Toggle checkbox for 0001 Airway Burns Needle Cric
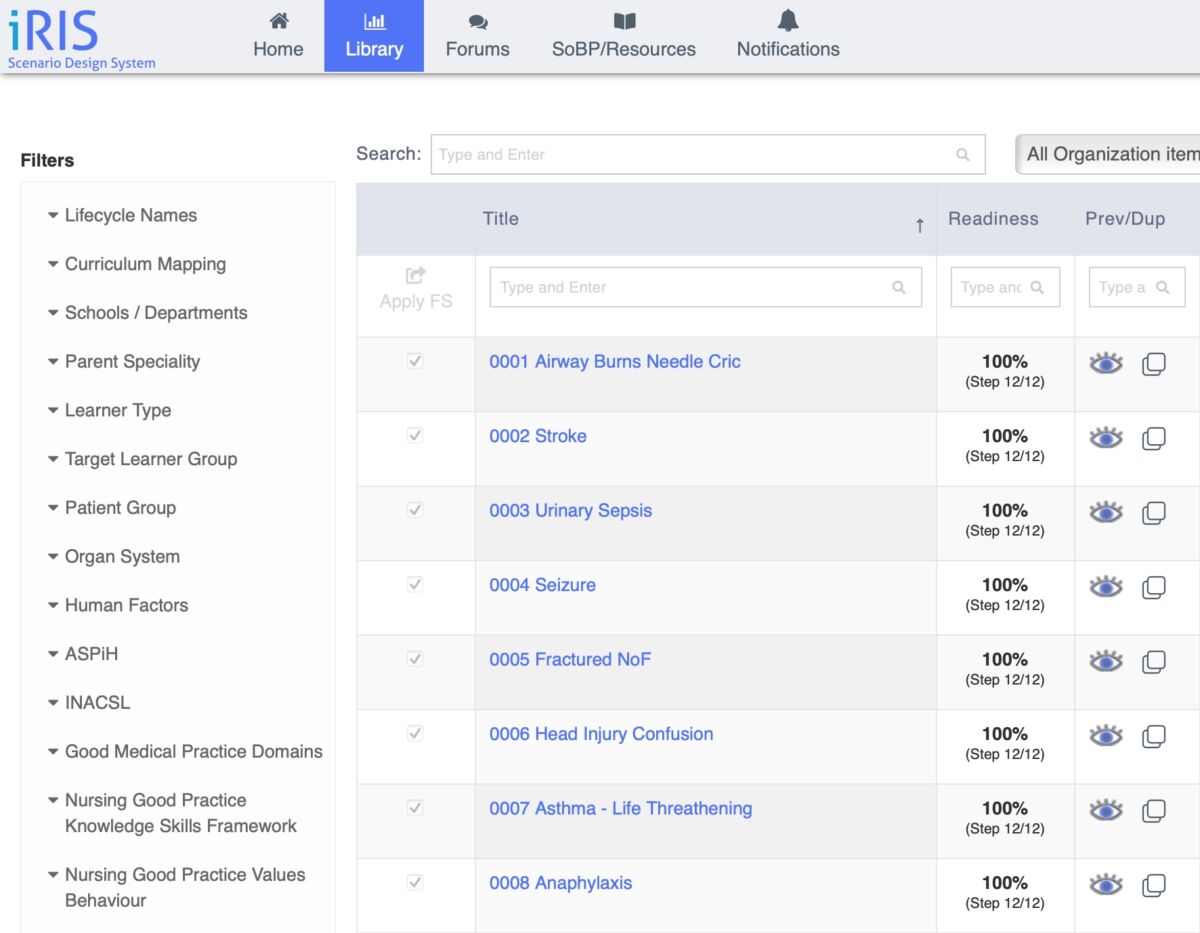The image size is (1200, 933). [415, 361]
